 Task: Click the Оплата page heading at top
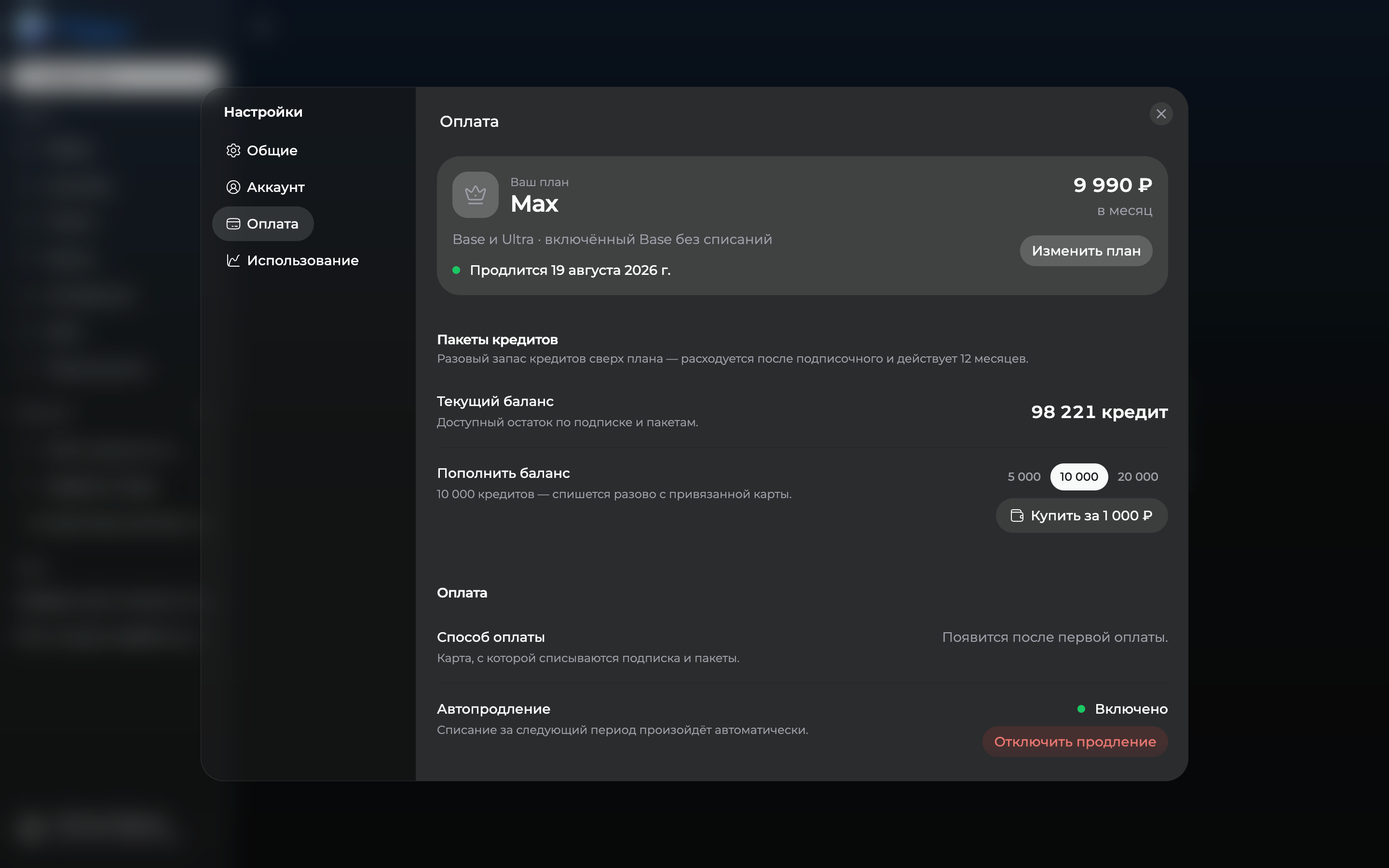pyautogui.click(x=469, y=122)
